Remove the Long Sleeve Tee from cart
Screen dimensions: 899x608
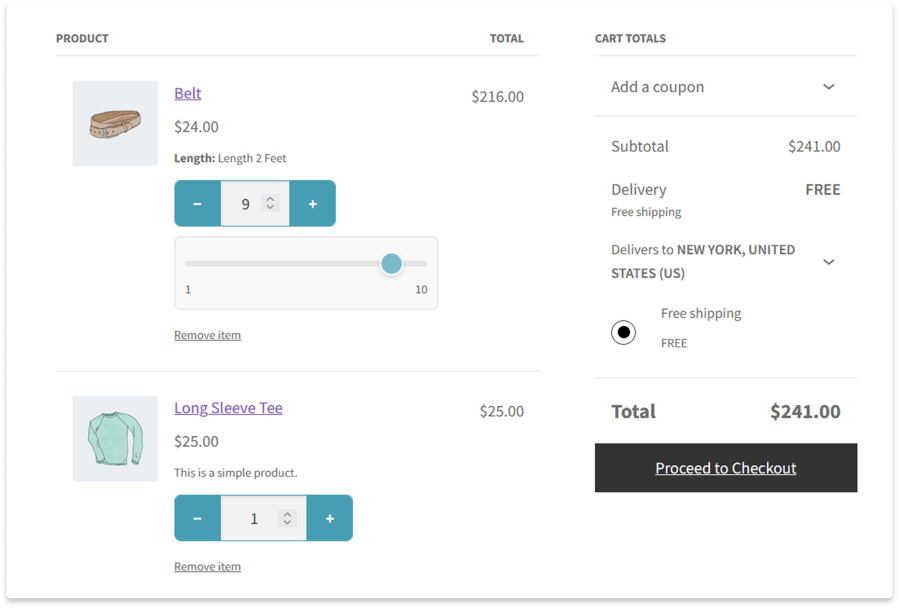coord(207,566)
